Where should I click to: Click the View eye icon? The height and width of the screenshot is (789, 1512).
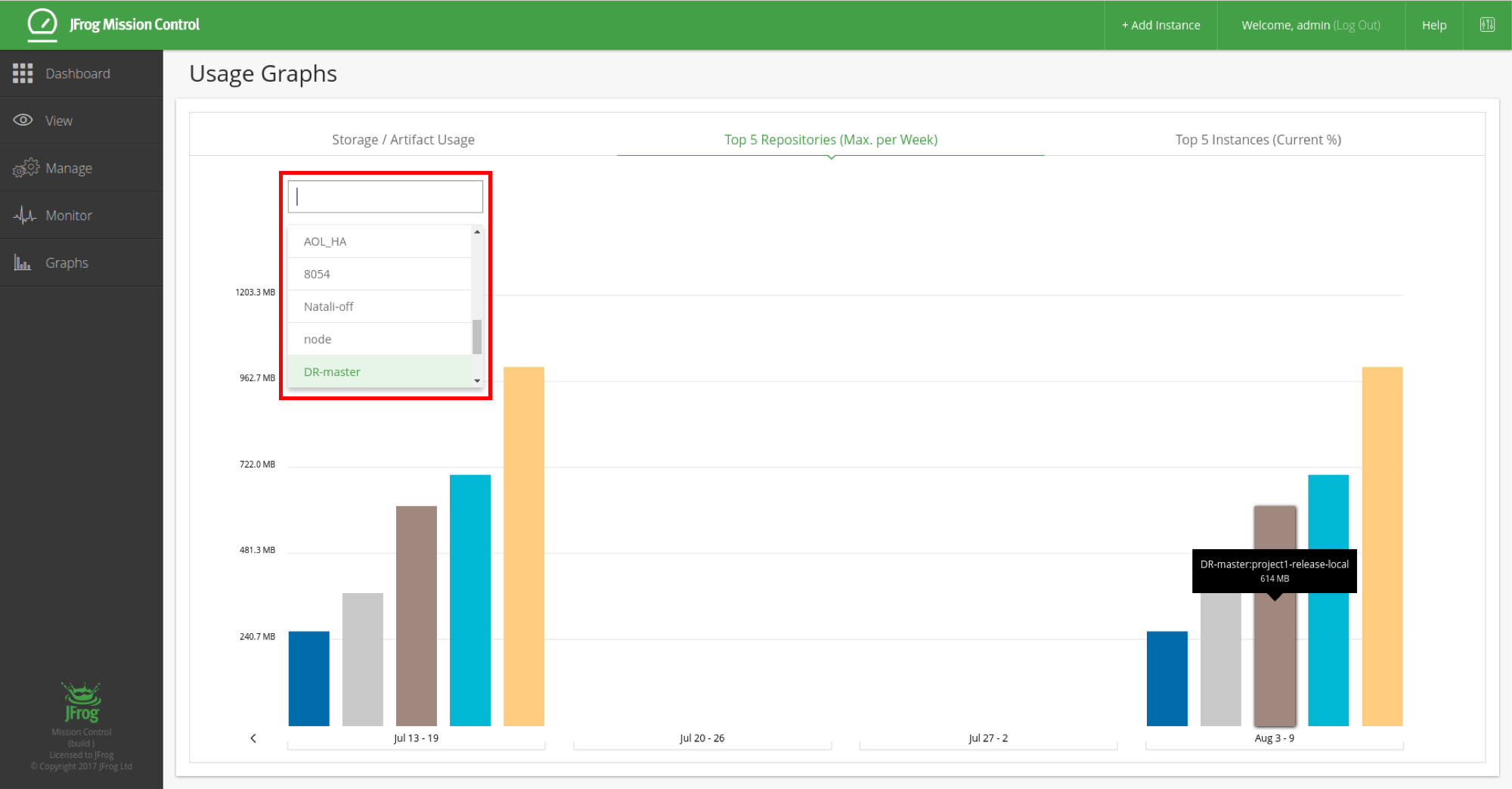[x=23, y=120]
